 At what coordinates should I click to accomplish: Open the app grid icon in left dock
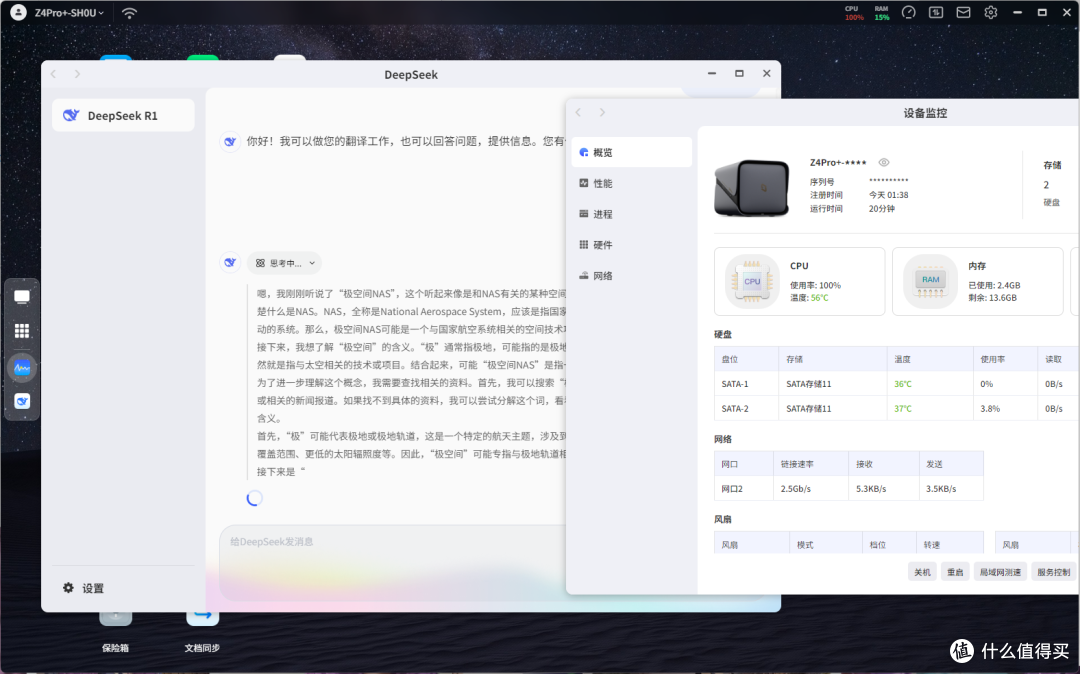[22, 331]
